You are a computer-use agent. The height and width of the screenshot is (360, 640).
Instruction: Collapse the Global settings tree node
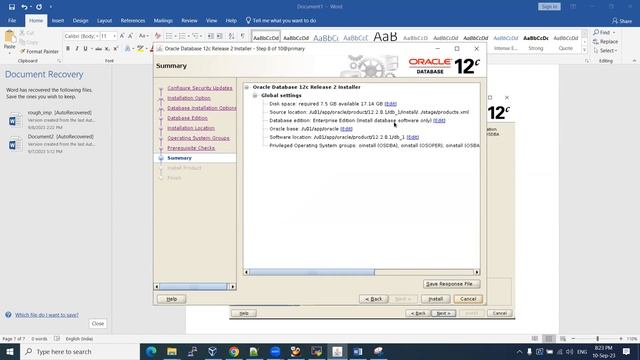[x=255, y=96]
